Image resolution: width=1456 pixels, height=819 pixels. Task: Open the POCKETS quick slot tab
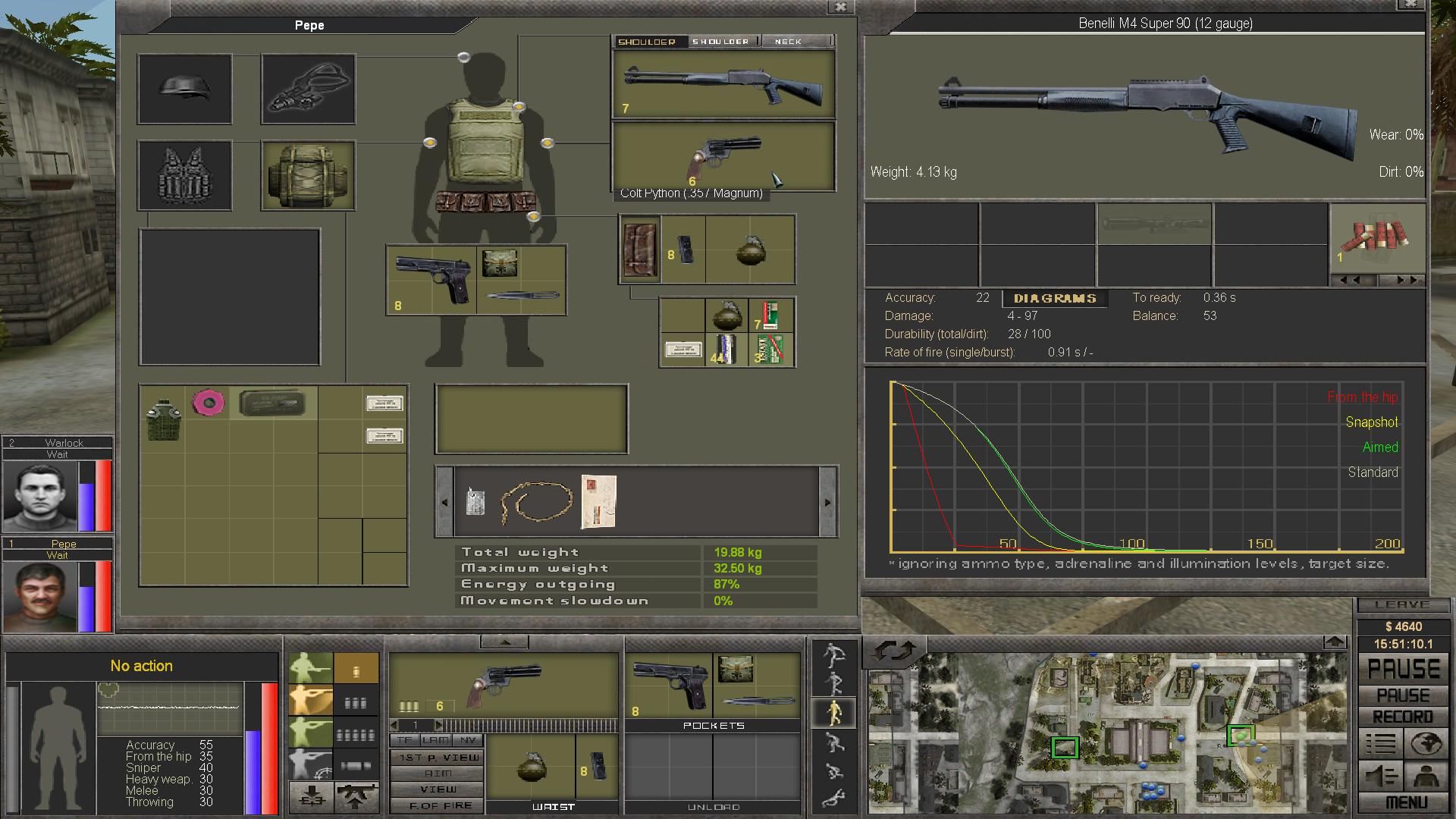[x=714, y=726]
